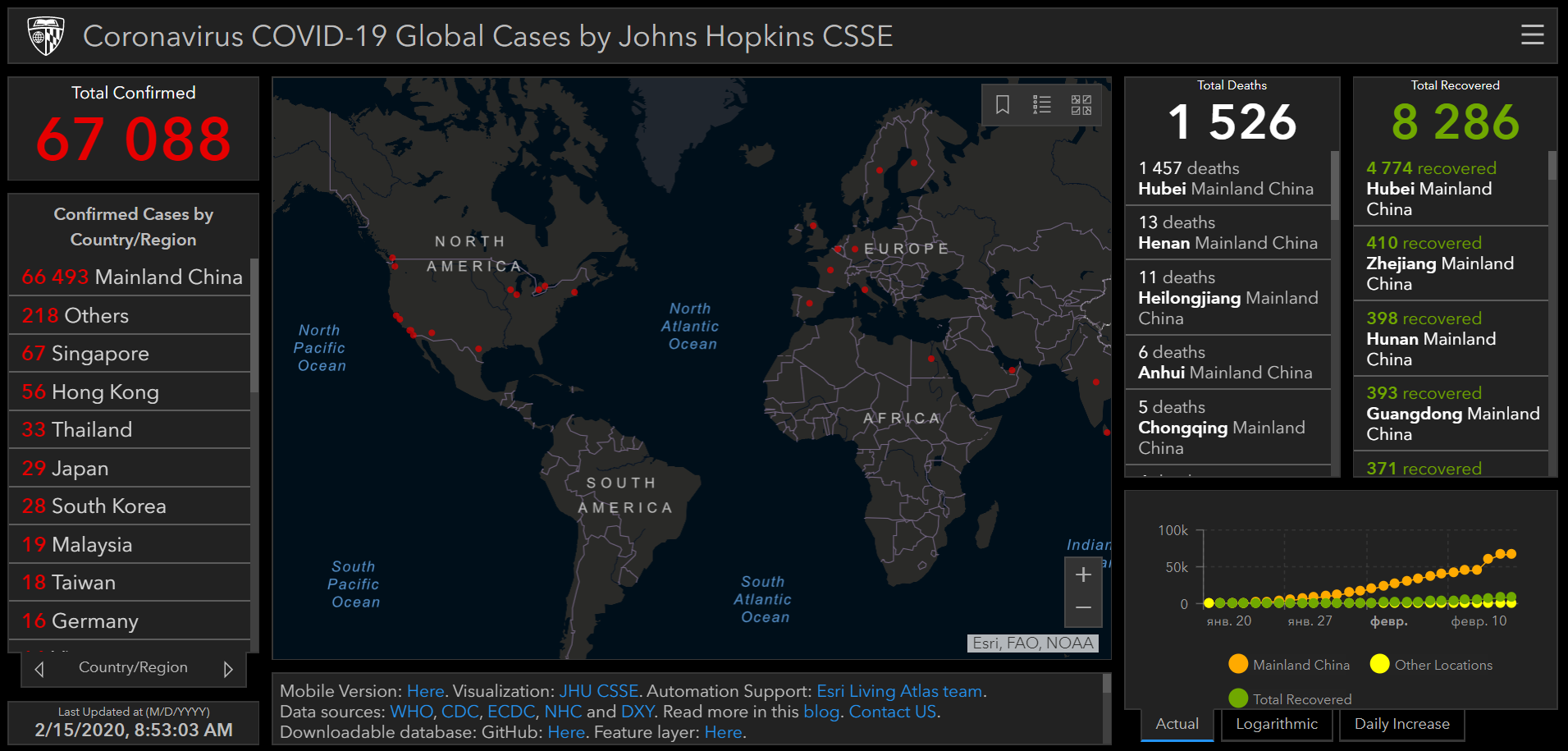Viewport: 1568px width, 751px height.
Task: Open the Esri Living Atlas team link
Action: click(x=899, y=691)
